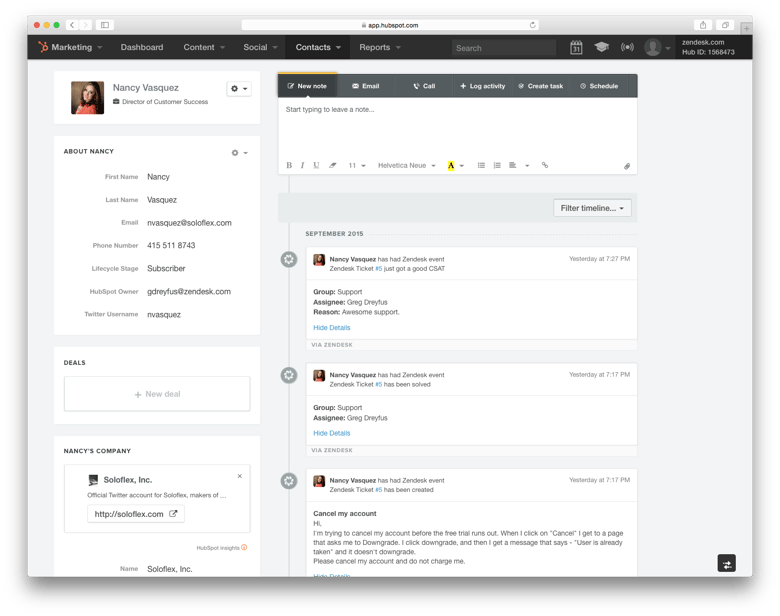Reload the page in Safari address bar

click(532, 25)
